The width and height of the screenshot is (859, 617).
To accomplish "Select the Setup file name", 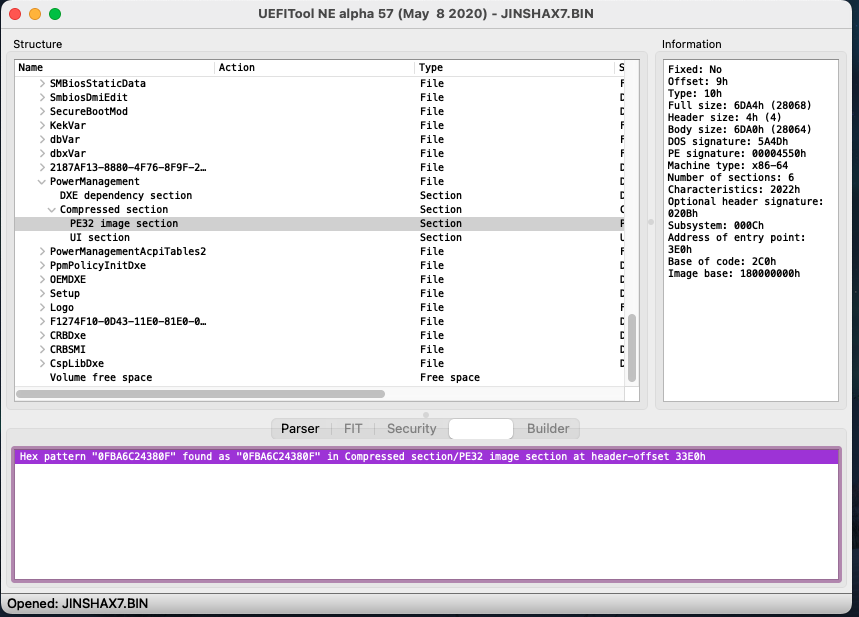I will pyautogui.click(x=65, y=293).
